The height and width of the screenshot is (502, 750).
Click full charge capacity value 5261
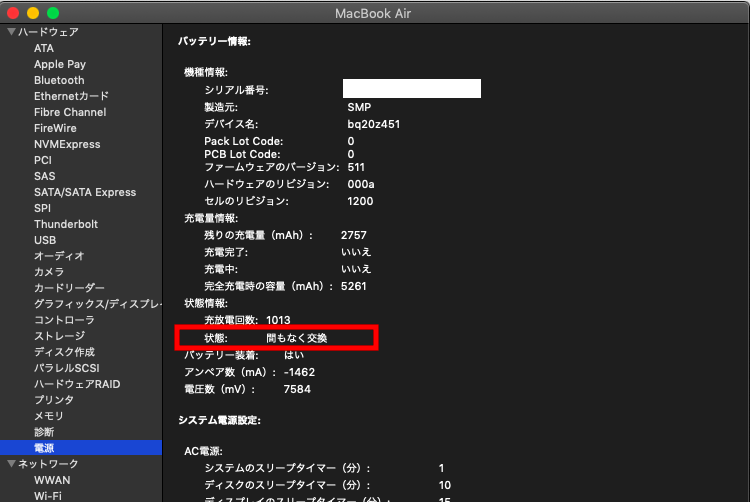pyautogui.click(x=353, y=286)
